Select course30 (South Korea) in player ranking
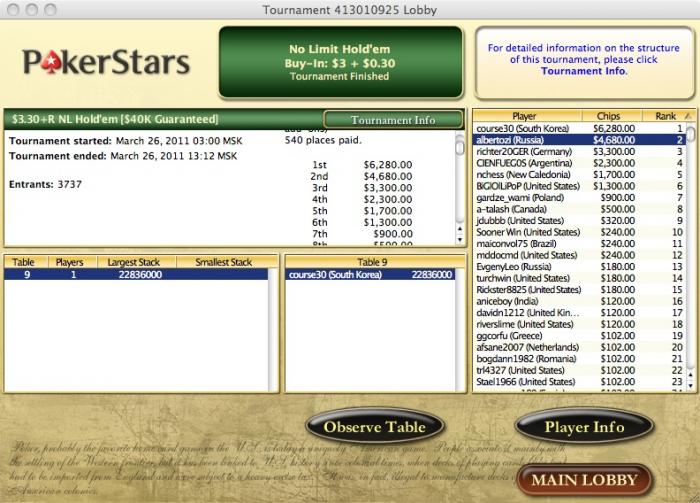Image resolution: width=700 pixels, height=503 pixels. (x=579, y=128)
